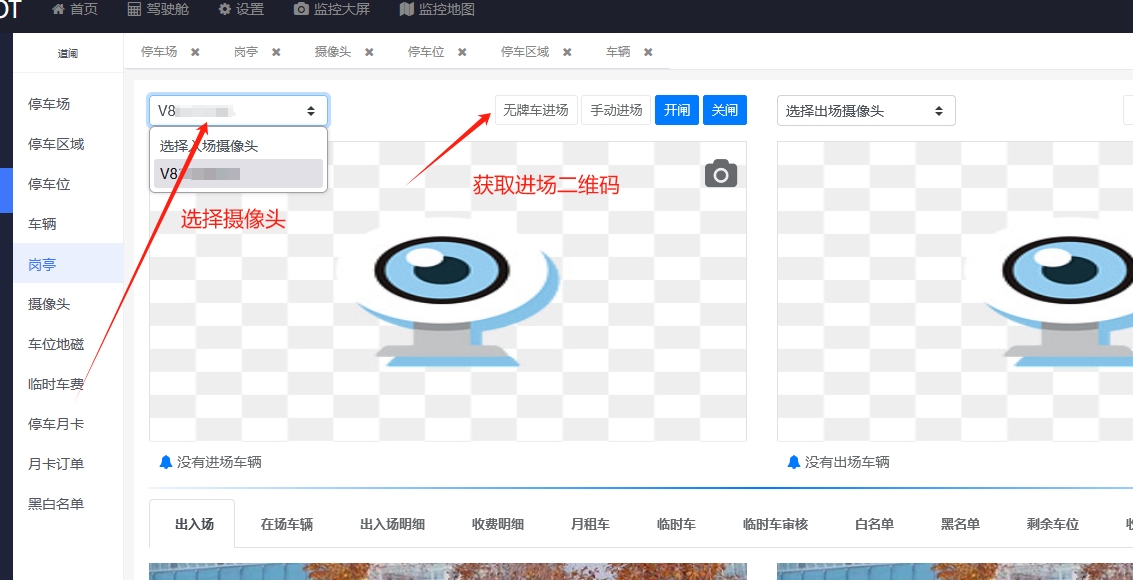Open the 监控地图 monitor map
This screenshot has width=1133, height=580.
pos(437,9)
